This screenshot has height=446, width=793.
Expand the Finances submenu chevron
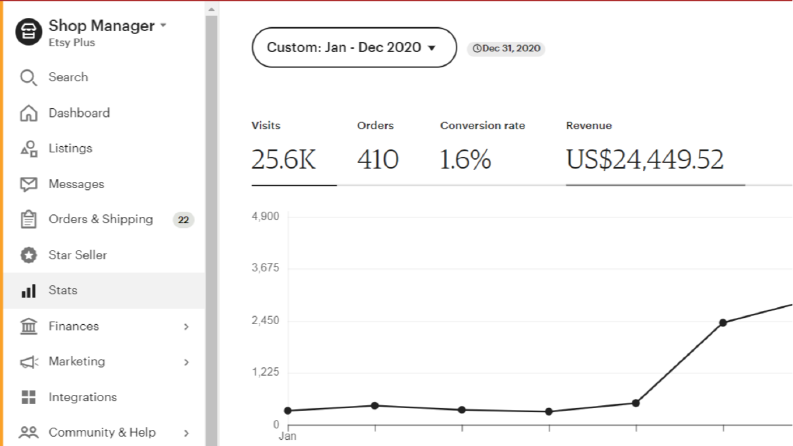click(x=186, y=327)
